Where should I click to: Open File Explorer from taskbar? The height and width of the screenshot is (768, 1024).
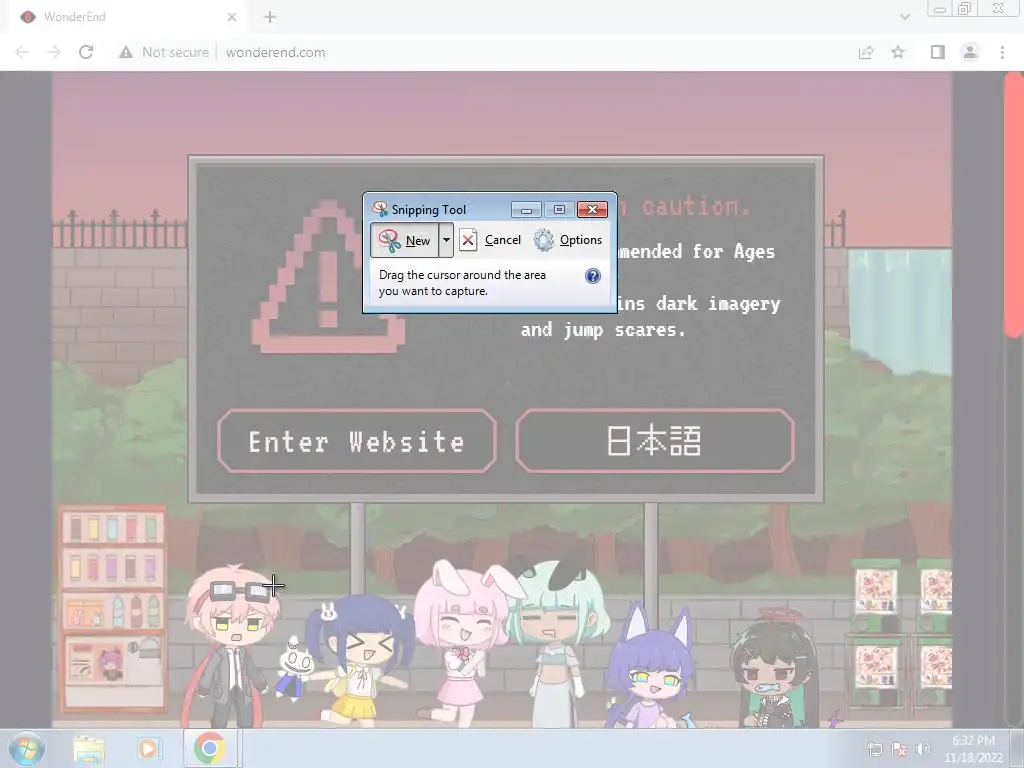click(89, 749)
